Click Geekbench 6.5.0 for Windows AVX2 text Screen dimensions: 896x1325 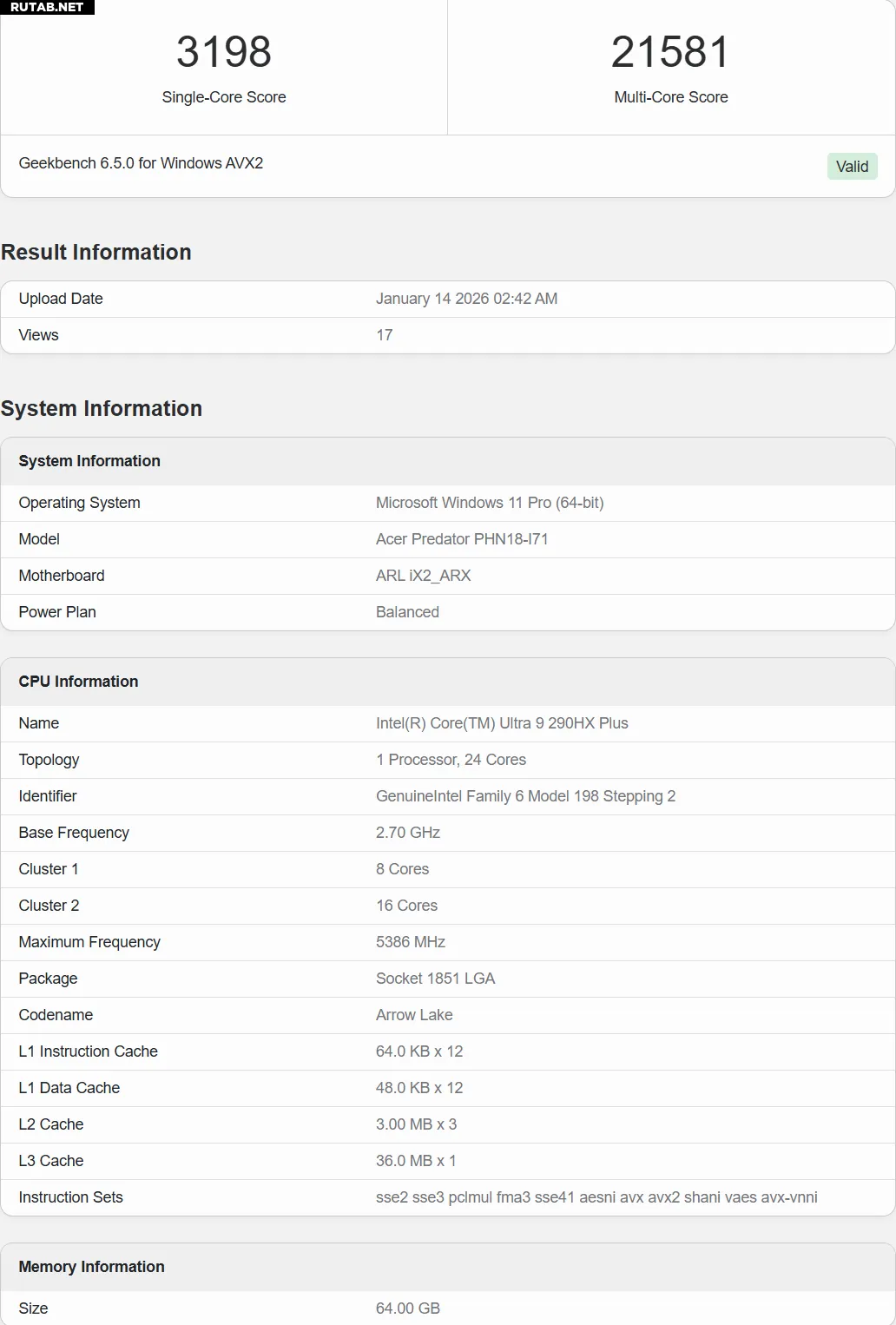(x=141, y=163)
